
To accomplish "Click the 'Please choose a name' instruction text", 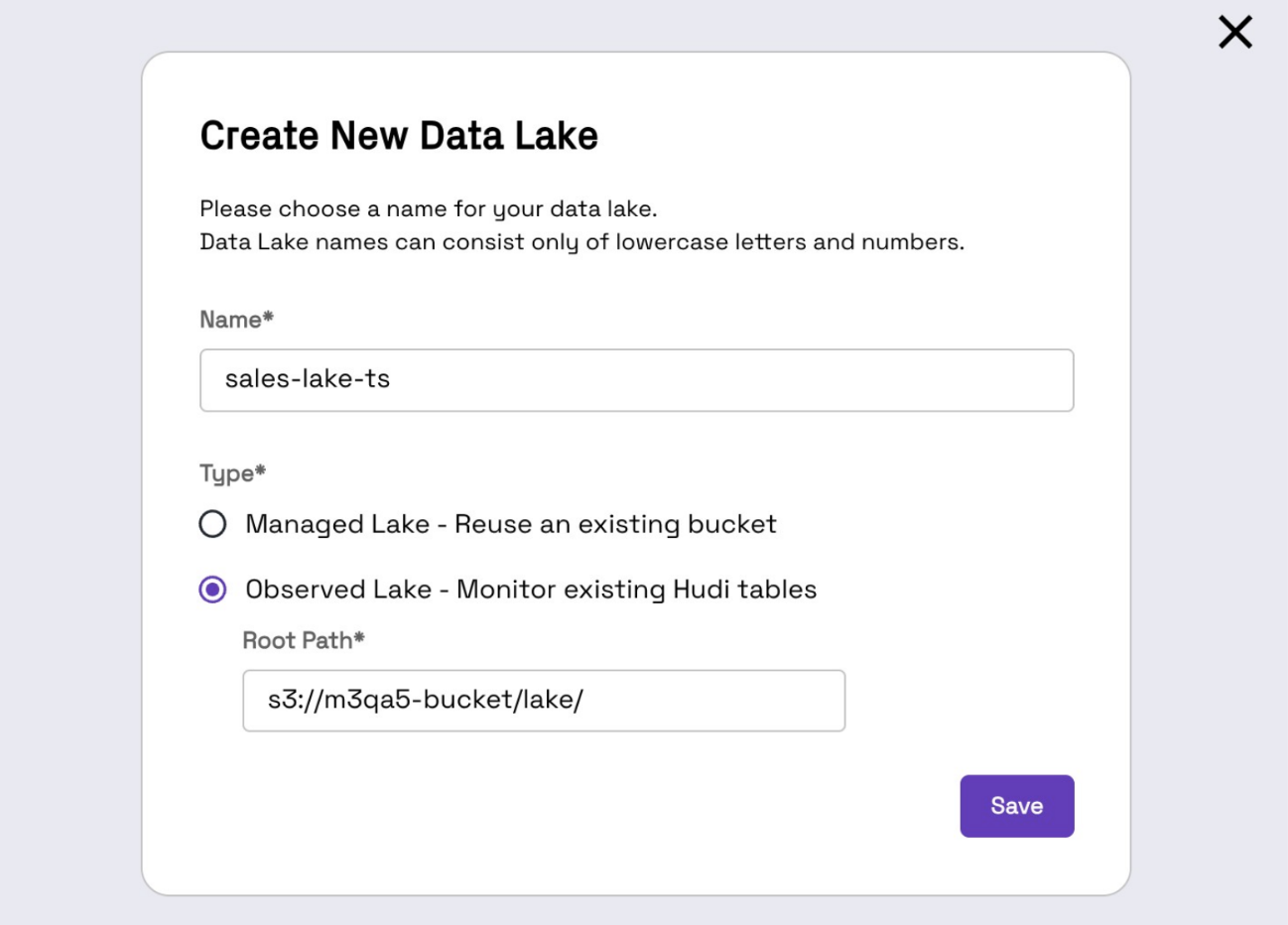I will 429,209.
